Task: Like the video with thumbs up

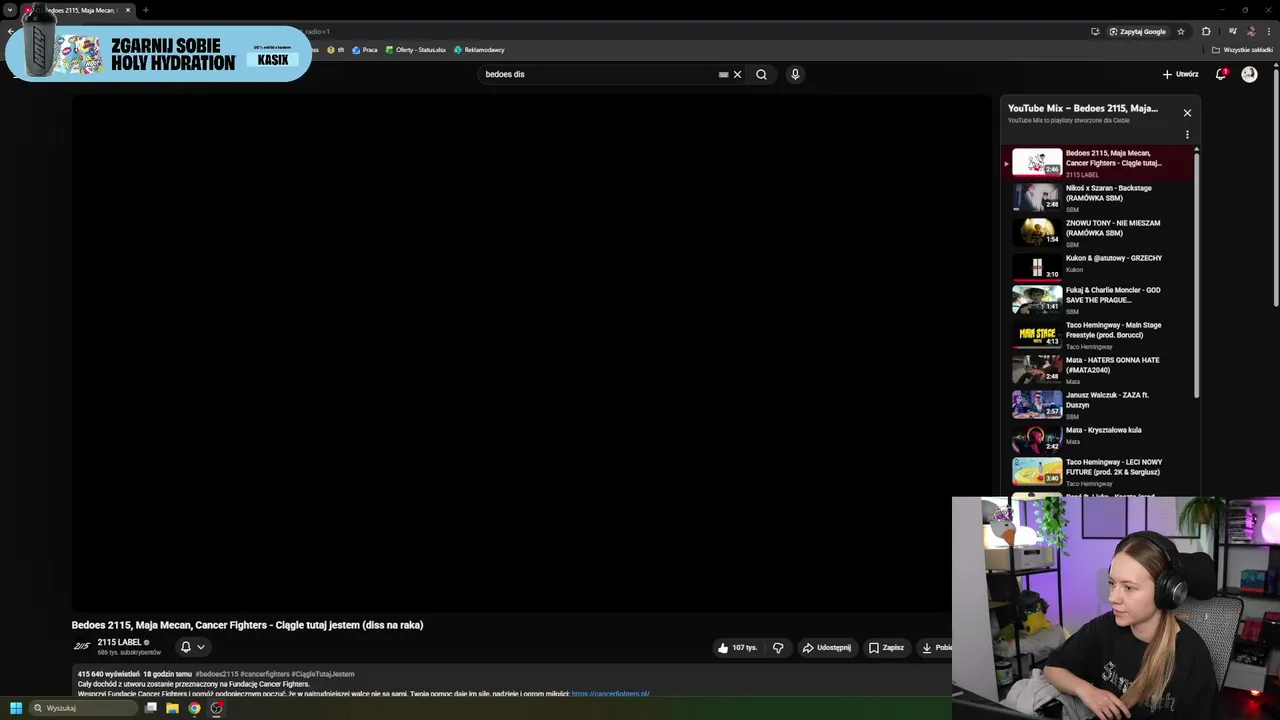Action: click(738, 647)
